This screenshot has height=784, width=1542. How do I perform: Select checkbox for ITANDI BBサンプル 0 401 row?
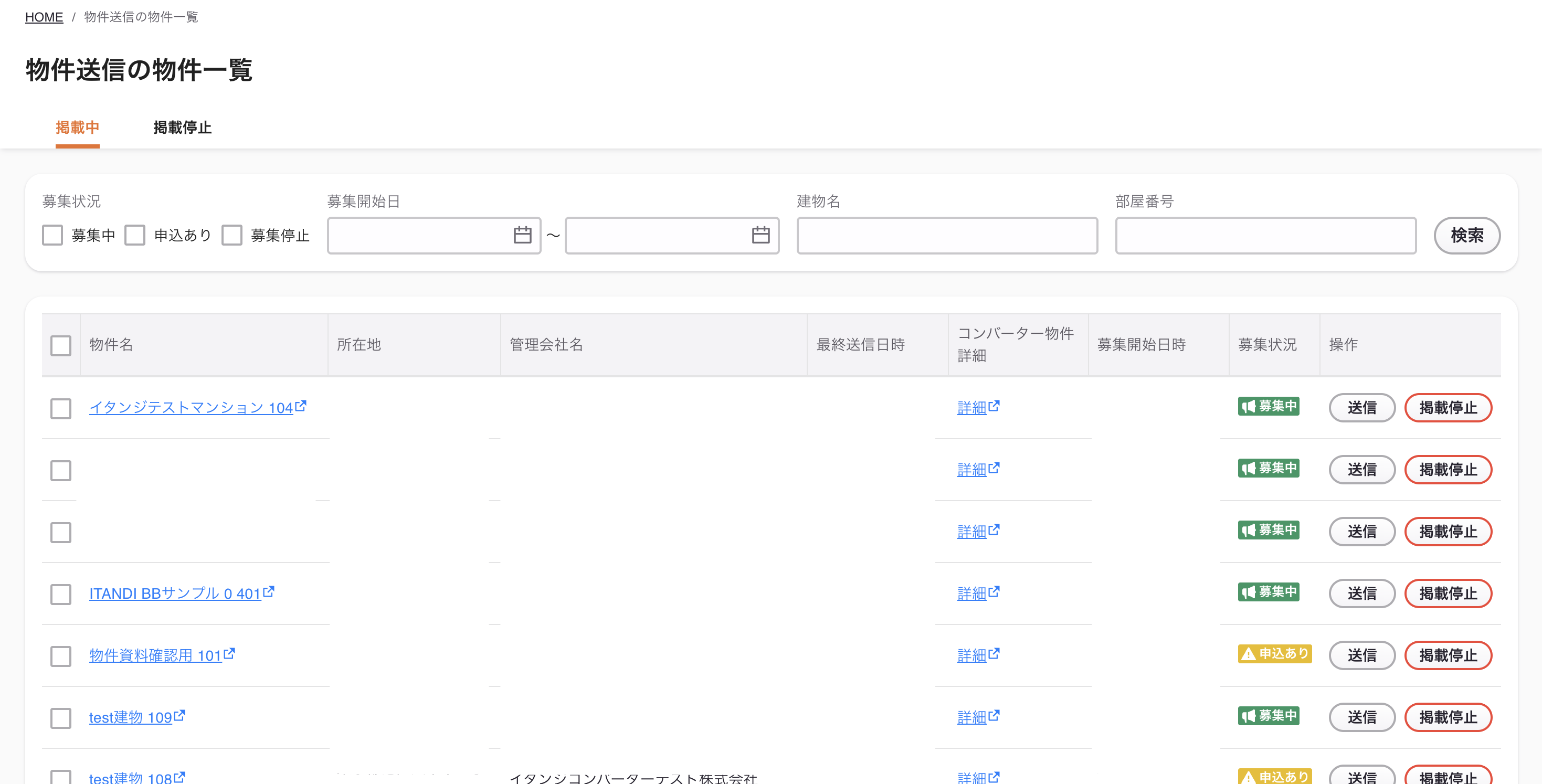(61, 594)
